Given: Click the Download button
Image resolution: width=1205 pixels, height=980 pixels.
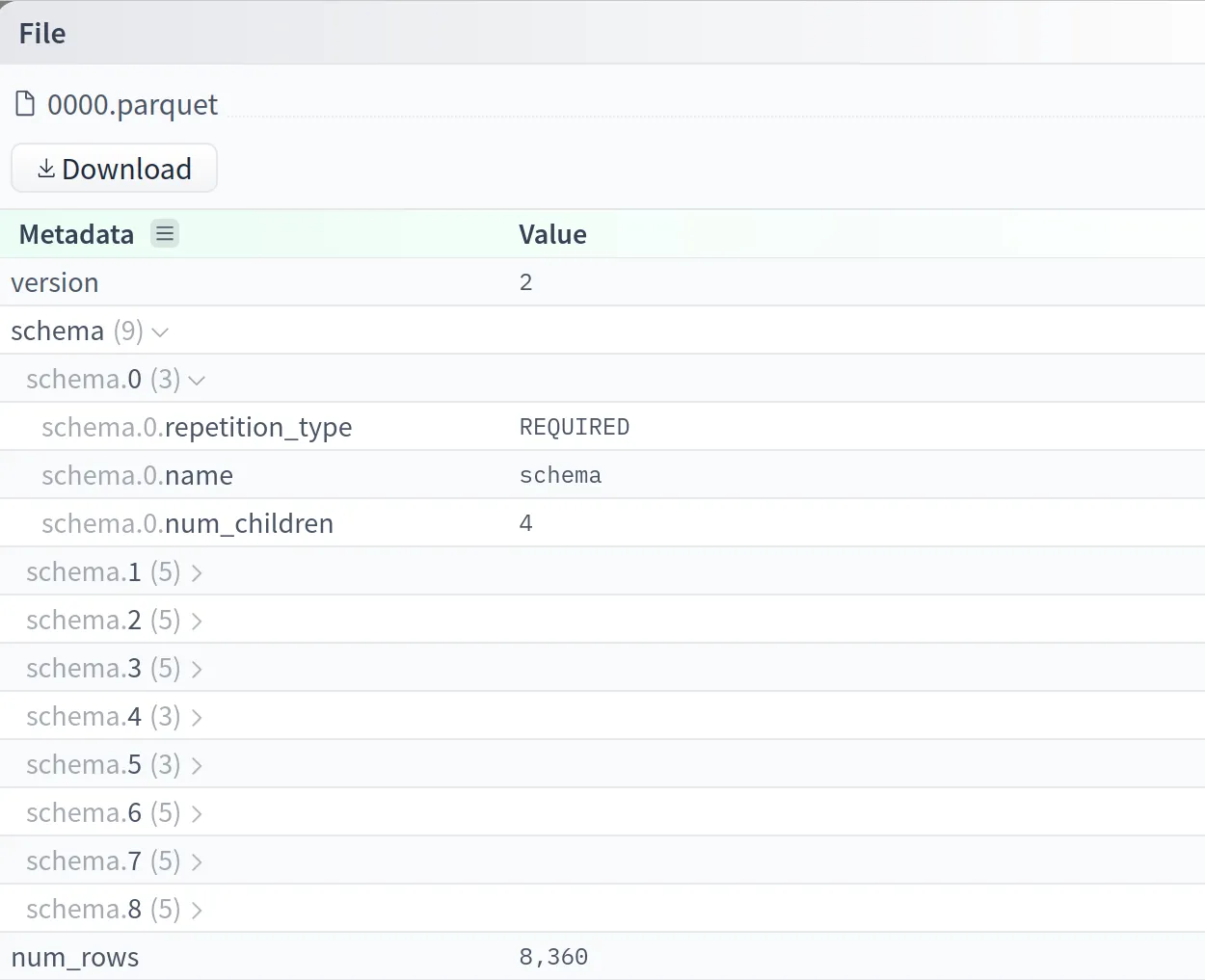Looking at the screenshot, I should click(x=114, y=168).
